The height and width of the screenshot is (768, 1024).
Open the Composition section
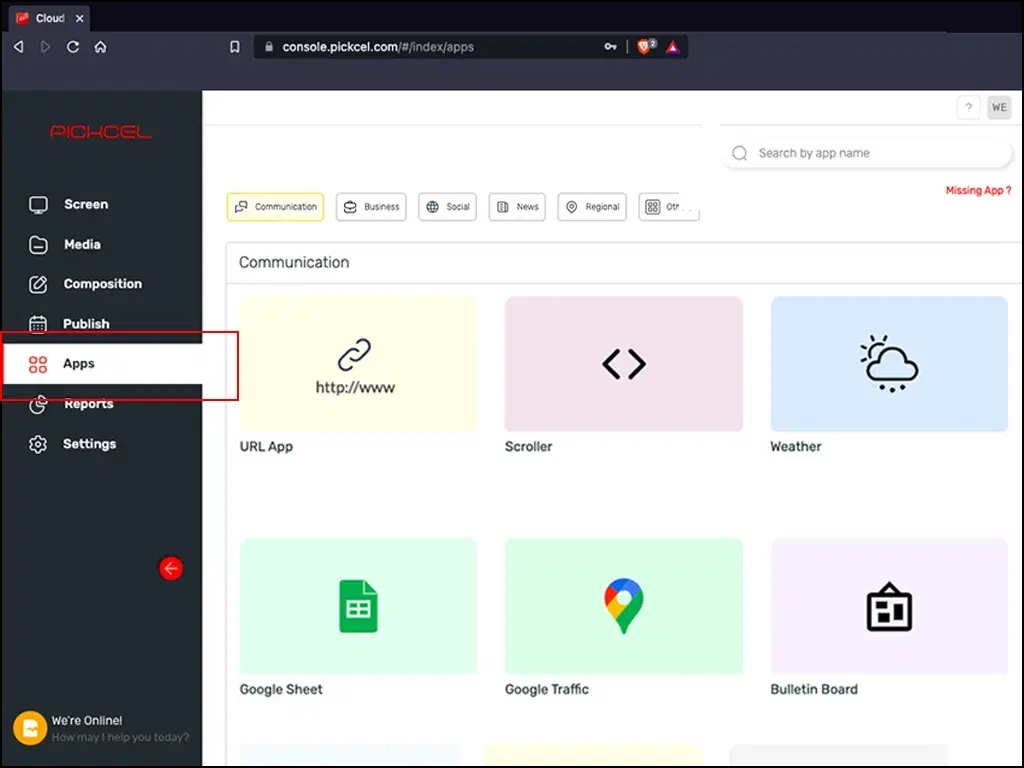103,284
